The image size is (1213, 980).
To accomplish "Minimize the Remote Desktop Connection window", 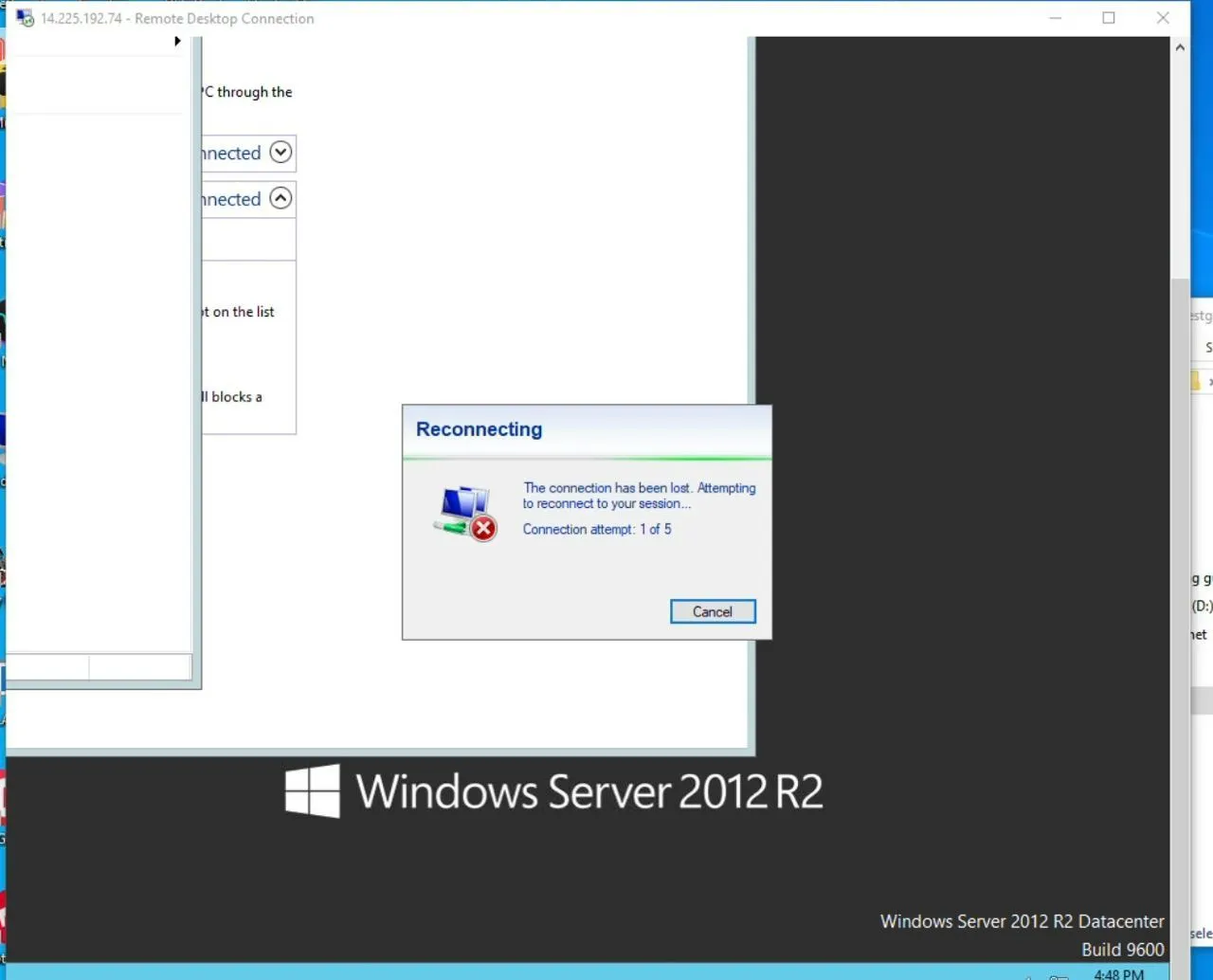I will 1055,18.
